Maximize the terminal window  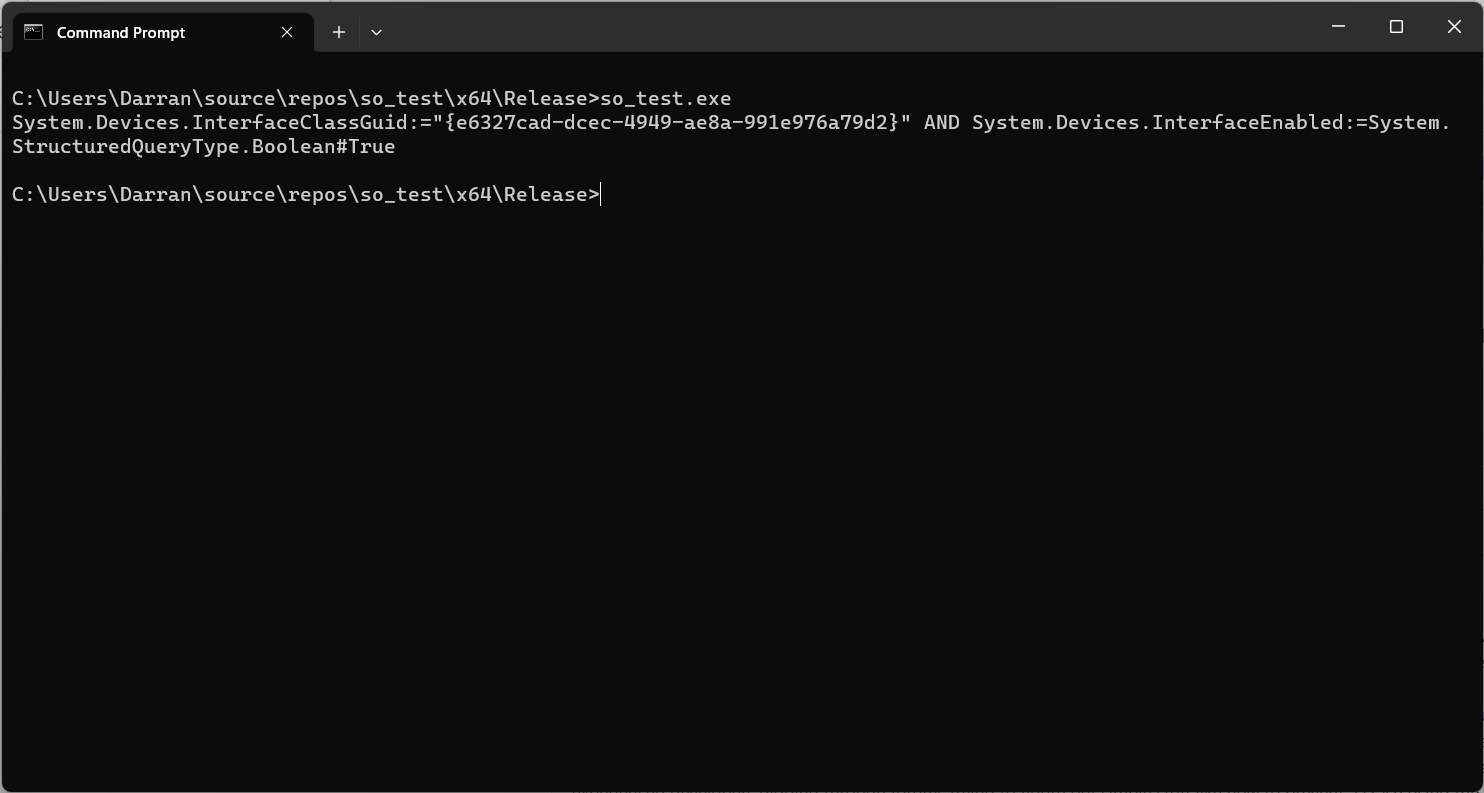(1396, 27)
